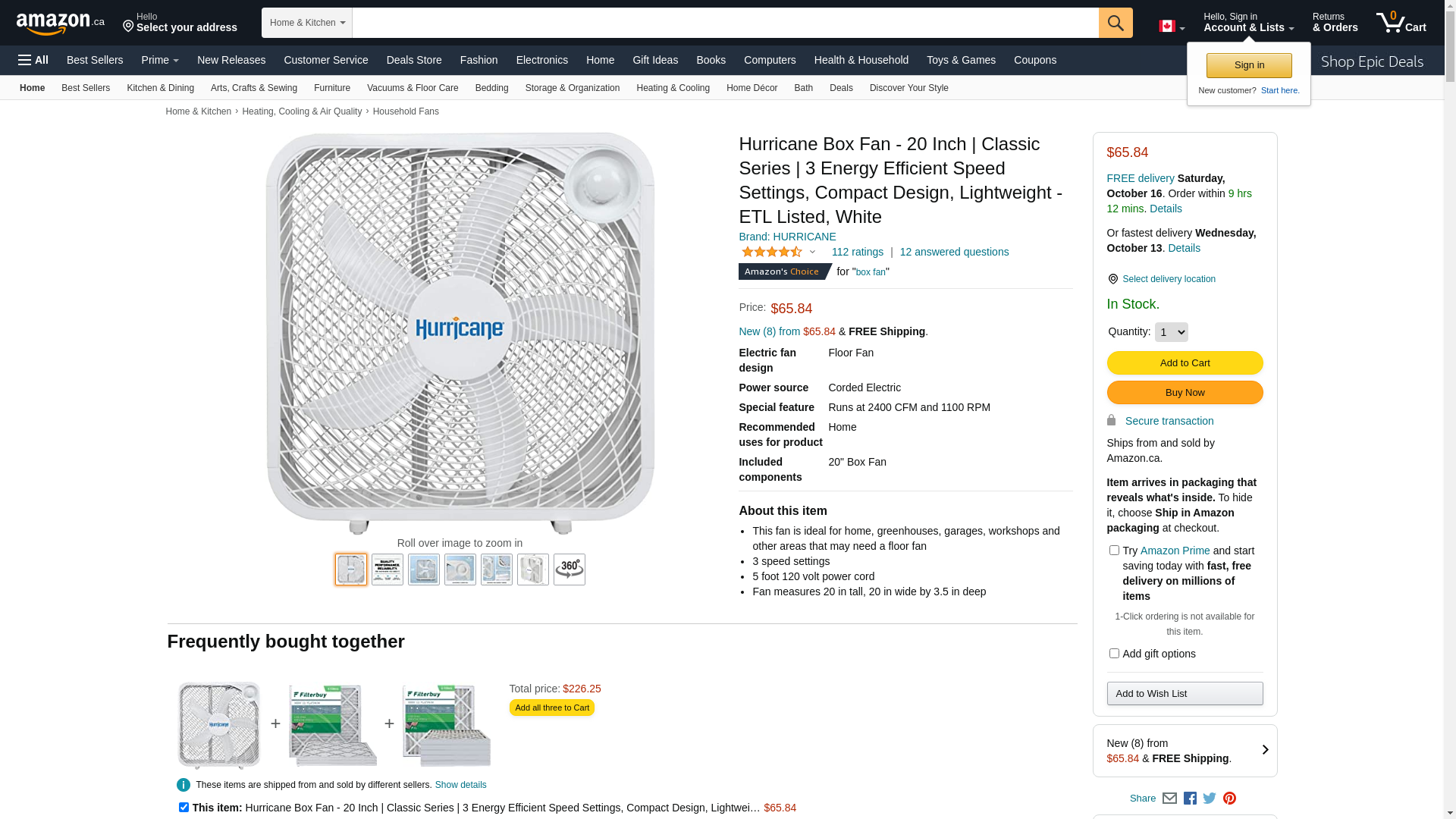Screen dimensions: 1456x819
Task: Share product via Pinterest icon
Action: pos(1229,799)
